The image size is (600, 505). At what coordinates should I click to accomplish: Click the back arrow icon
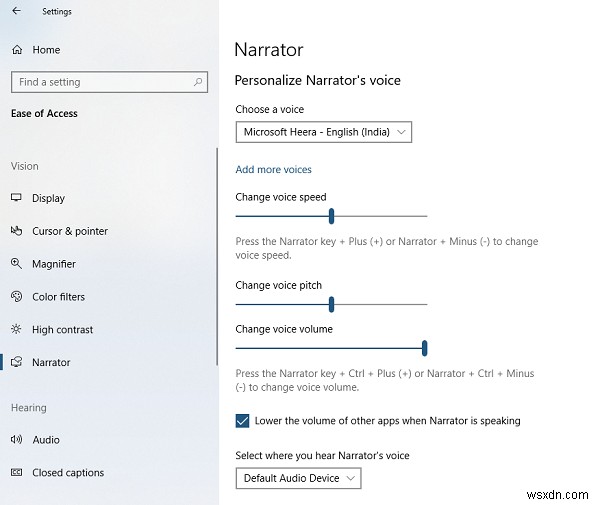(16, 12)
